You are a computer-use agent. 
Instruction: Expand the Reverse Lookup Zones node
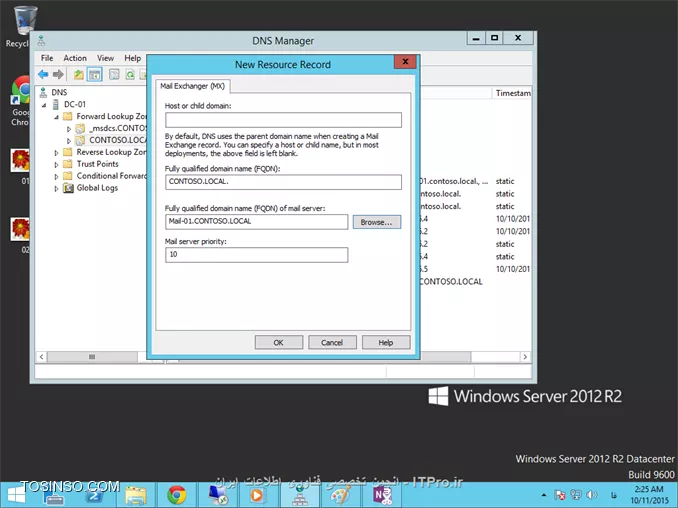pyautogui.click(x=56, y=153)
